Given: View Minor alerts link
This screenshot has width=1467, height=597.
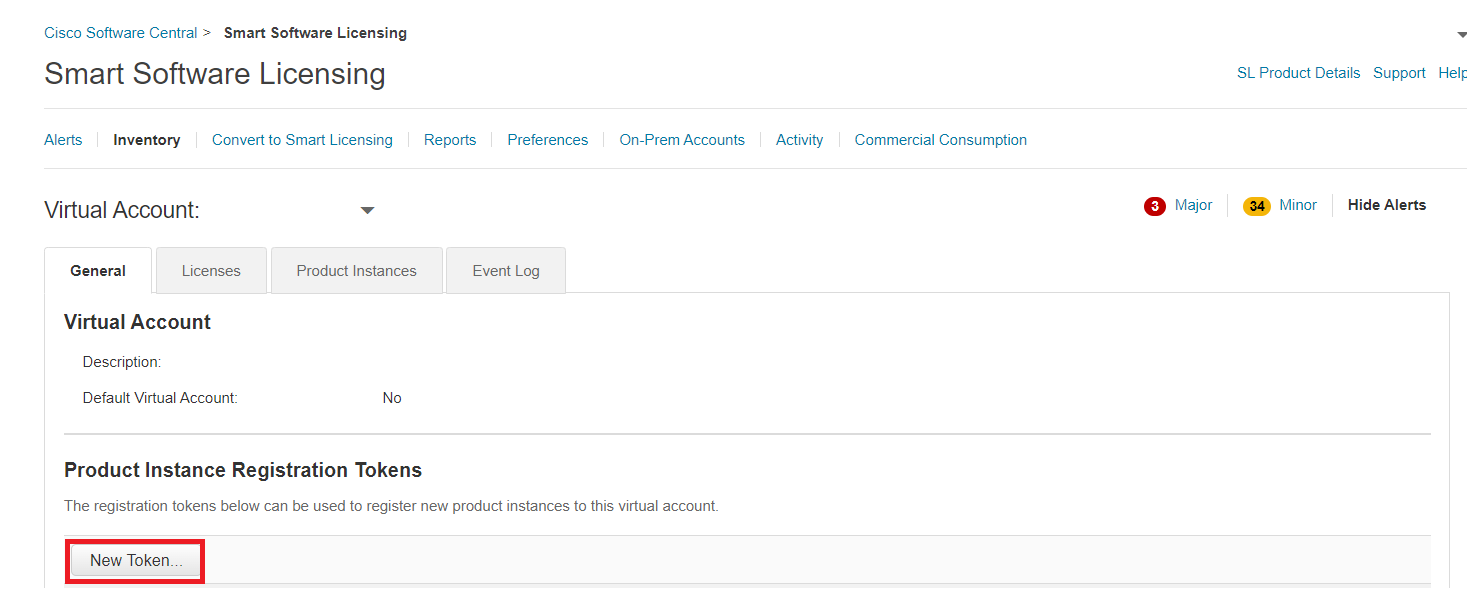Looking at the screenshot, I should click(1298, 205).
